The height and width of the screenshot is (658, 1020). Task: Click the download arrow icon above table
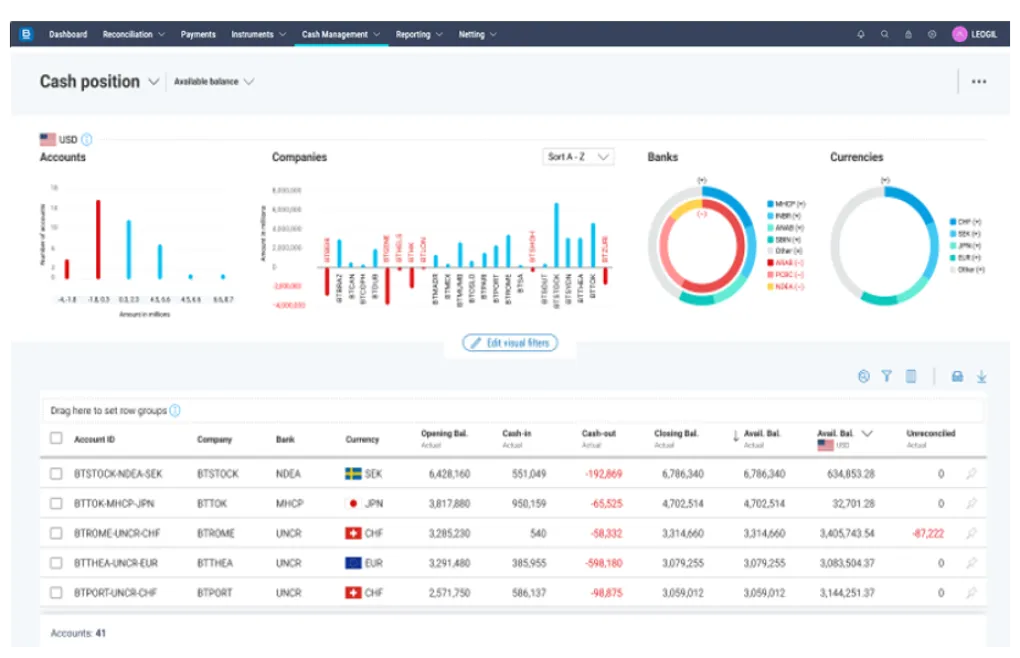point(981,376)
